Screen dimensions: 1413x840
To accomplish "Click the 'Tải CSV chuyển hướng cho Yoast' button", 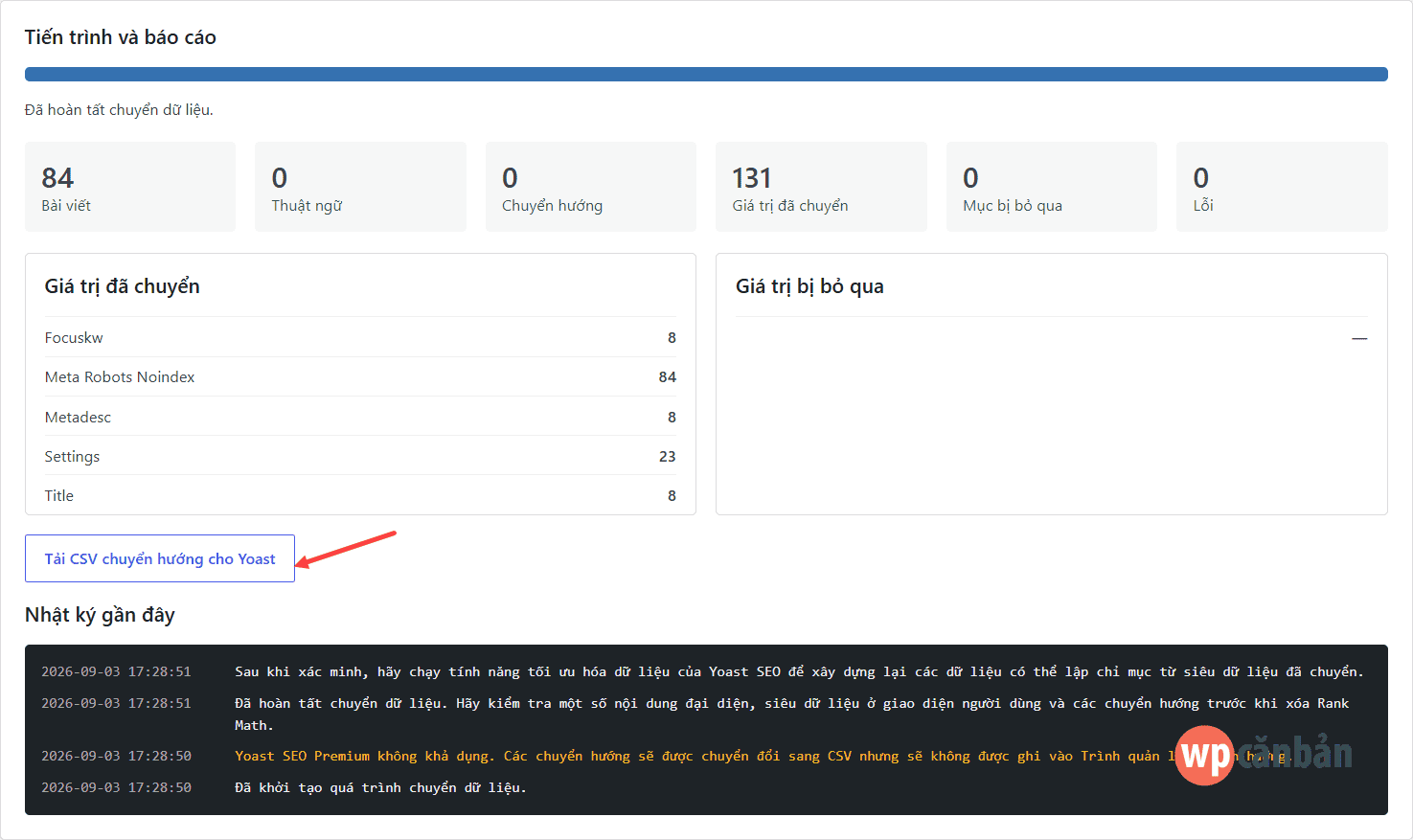I will (x=160, y=558).
